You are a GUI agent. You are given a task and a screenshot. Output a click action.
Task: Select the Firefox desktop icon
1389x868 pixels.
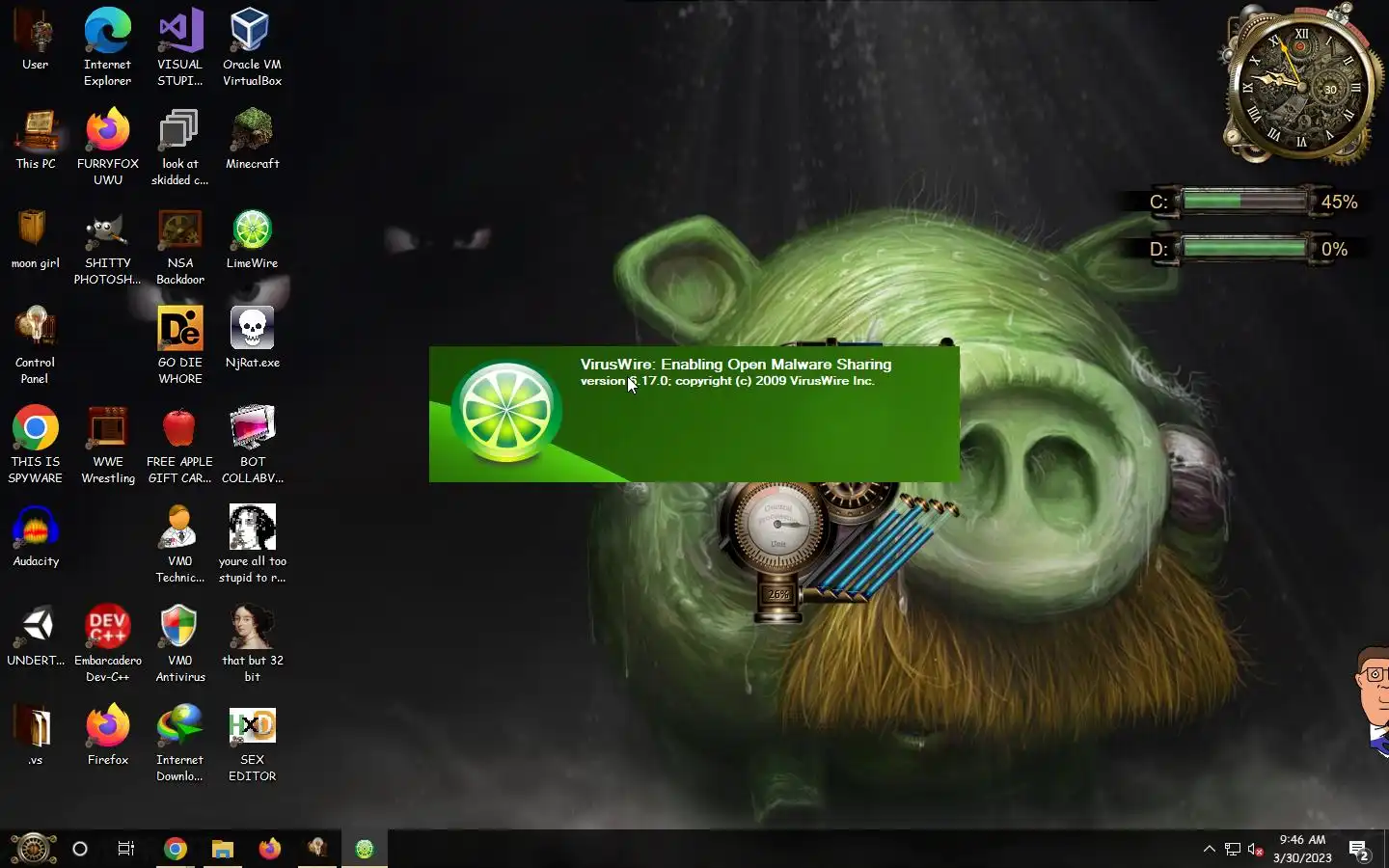pos(107,735)
